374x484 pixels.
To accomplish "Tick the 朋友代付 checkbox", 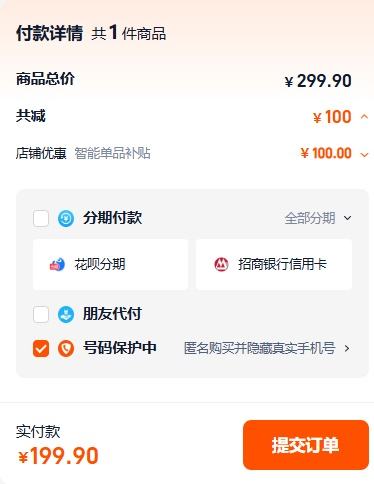I will tap(41, 314).
